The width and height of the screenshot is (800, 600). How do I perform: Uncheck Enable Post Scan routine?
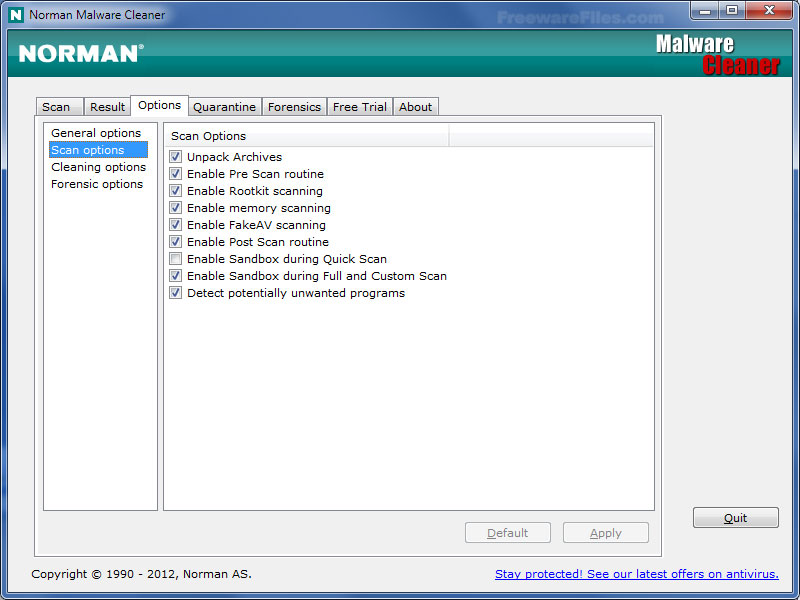point(176,242)
